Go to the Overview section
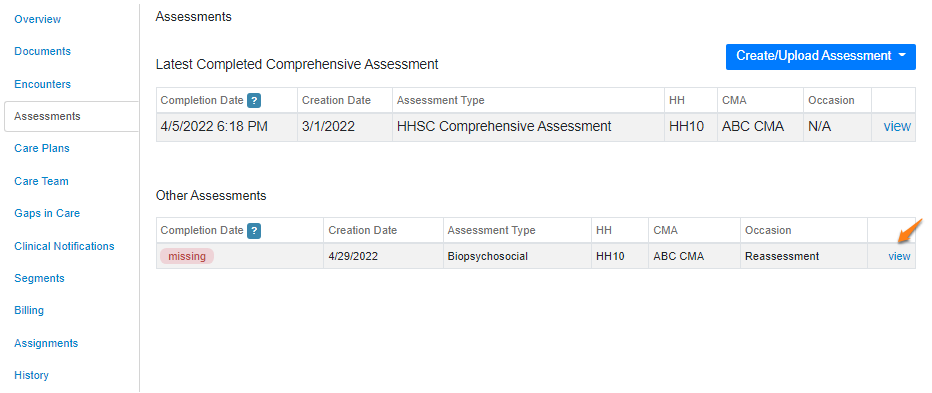 (37, 19)
